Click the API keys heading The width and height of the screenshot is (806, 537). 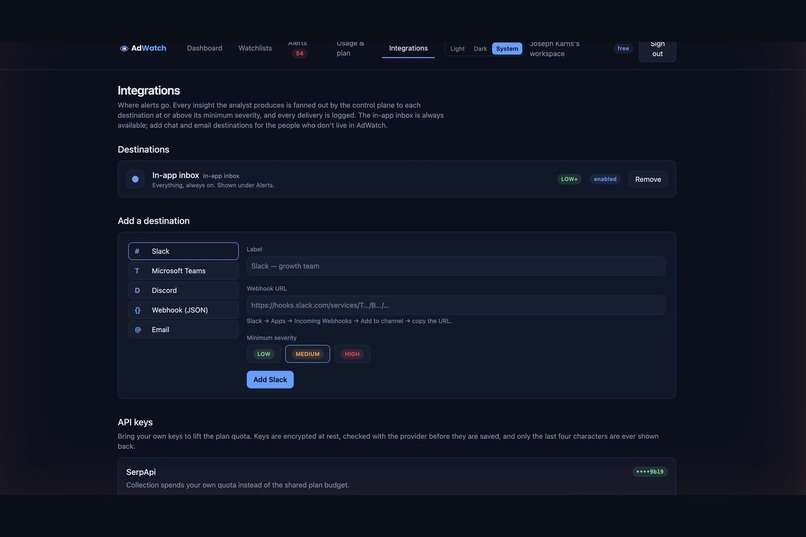(x=135, y=422)
